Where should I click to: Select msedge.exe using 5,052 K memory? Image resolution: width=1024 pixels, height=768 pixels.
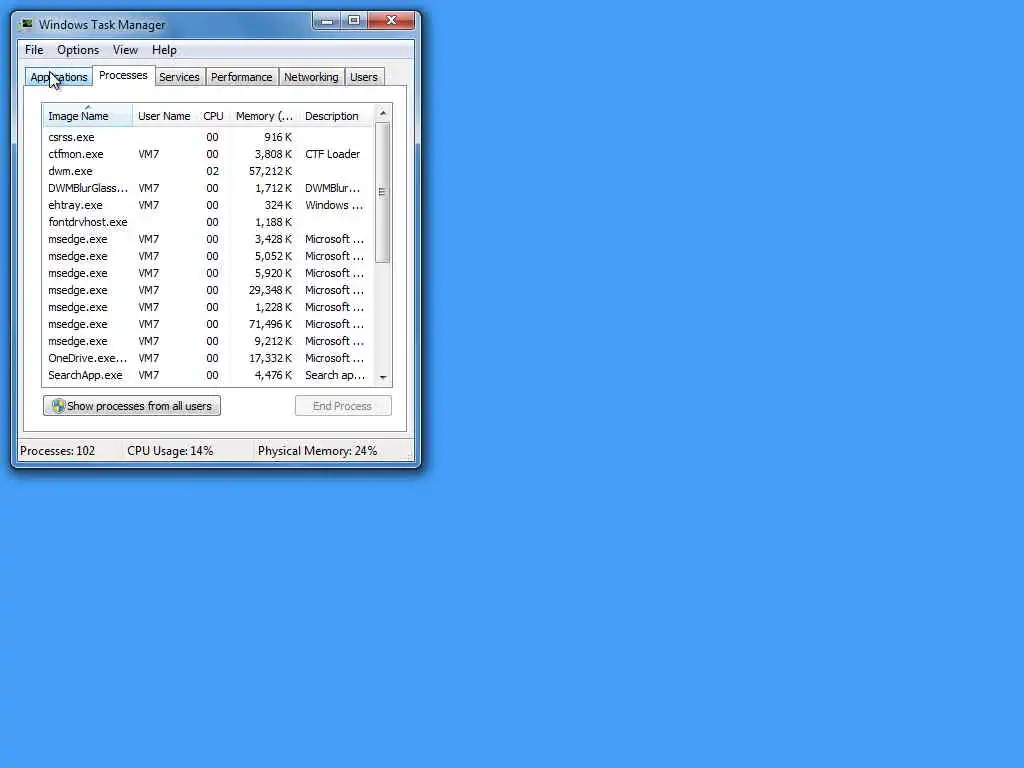click(209, 256)
